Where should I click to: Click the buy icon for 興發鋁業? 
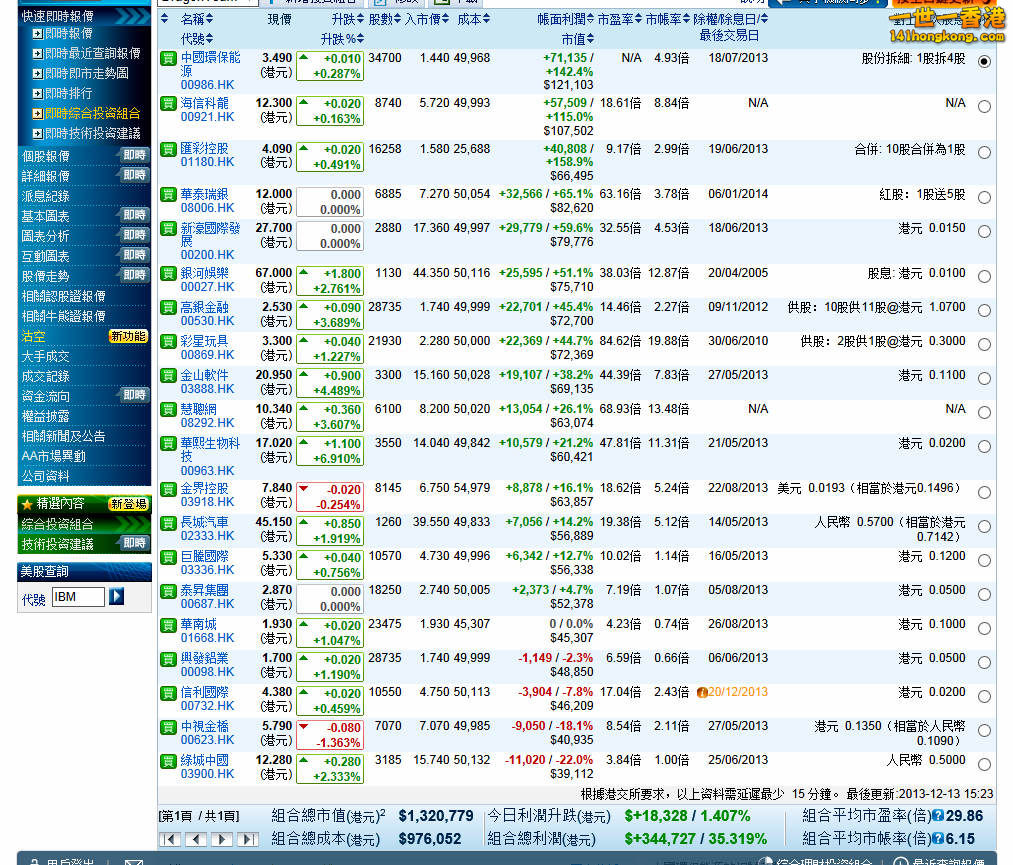168,659
